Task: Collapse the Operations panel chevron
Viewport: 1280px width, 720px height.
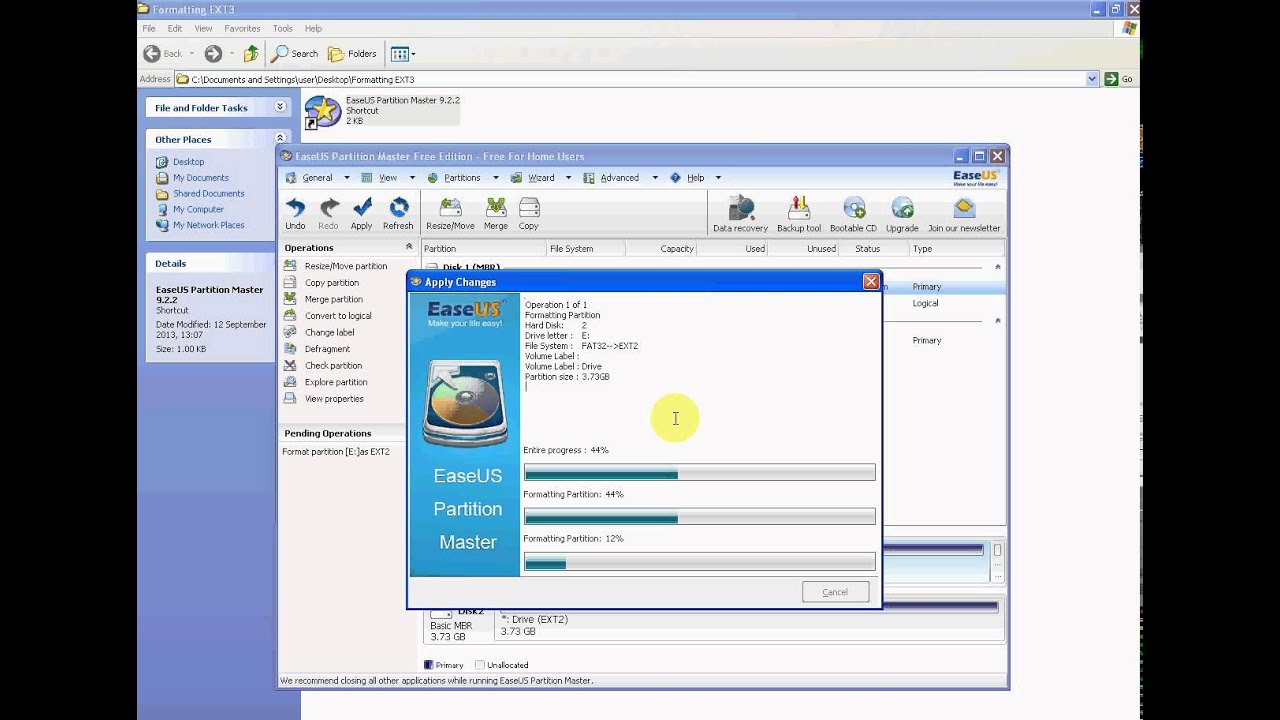Action: [408, 247]
